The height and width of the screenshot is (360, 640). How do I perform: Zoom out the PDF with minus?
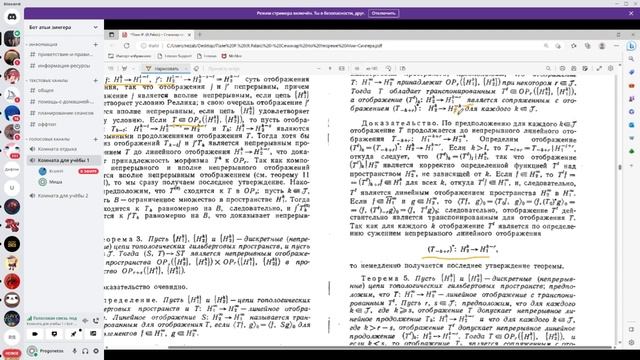(x=319, y=69)
